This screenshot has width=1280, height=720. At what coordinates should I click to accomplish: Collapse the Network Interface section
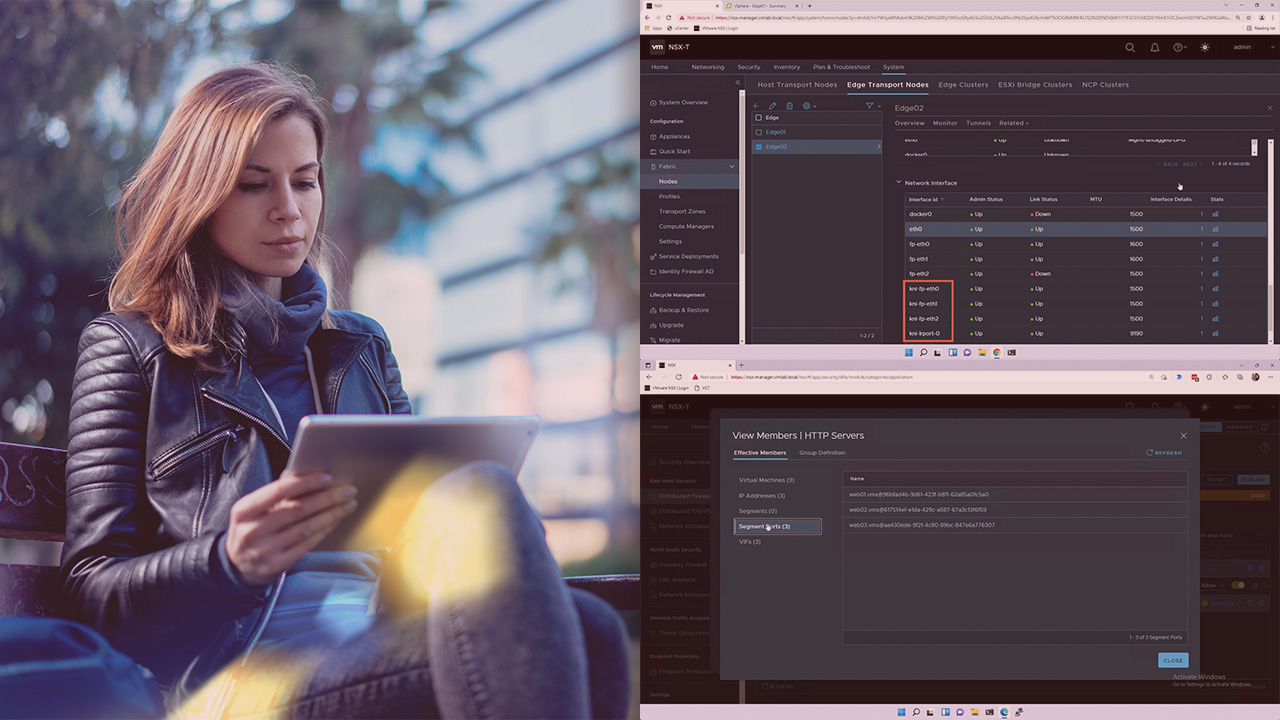click(898, 183)
